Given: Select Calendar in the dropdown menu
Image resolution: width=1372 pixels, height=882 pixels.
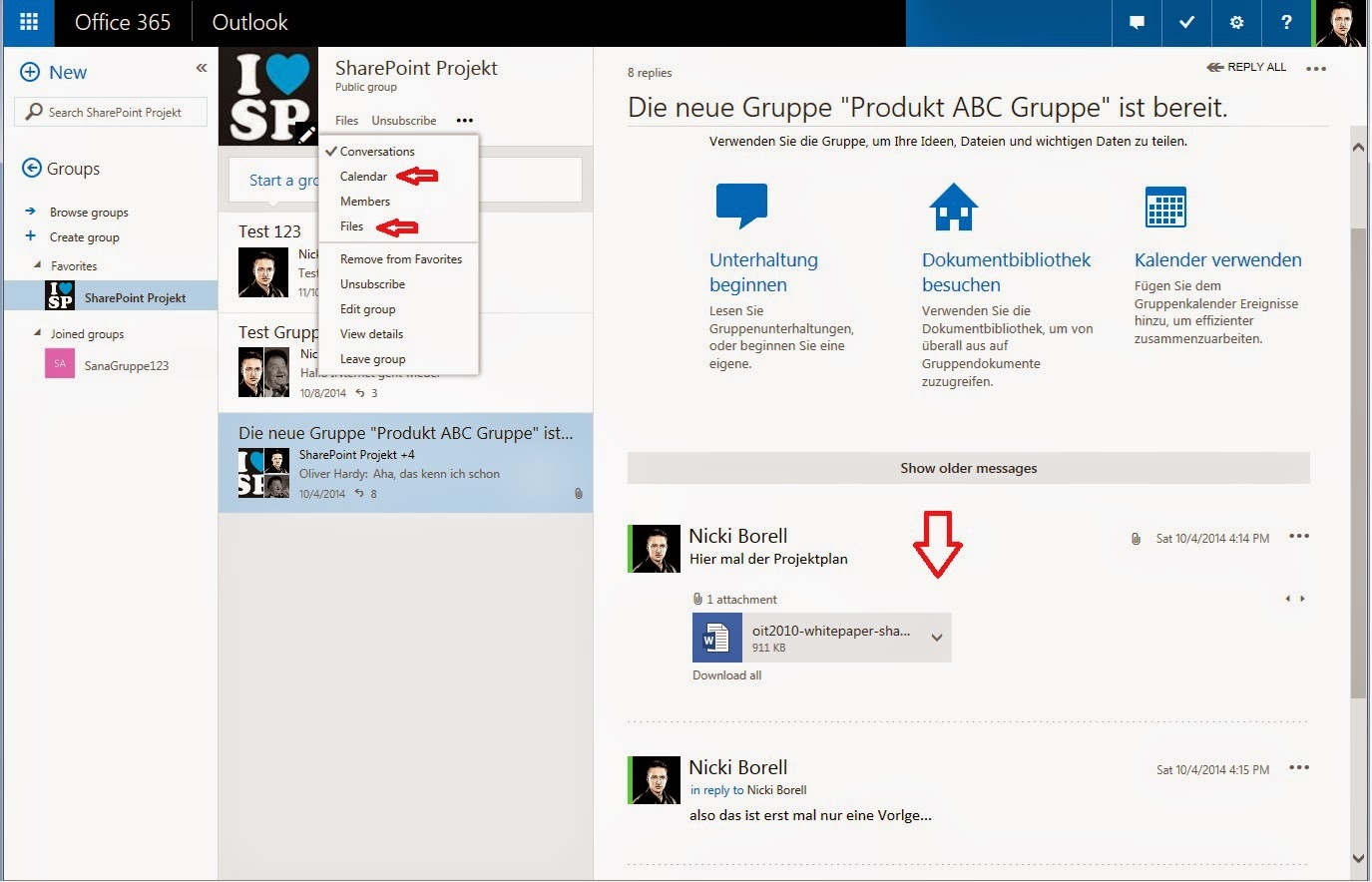Looking at the screenshot, I should tap(363, 176).
